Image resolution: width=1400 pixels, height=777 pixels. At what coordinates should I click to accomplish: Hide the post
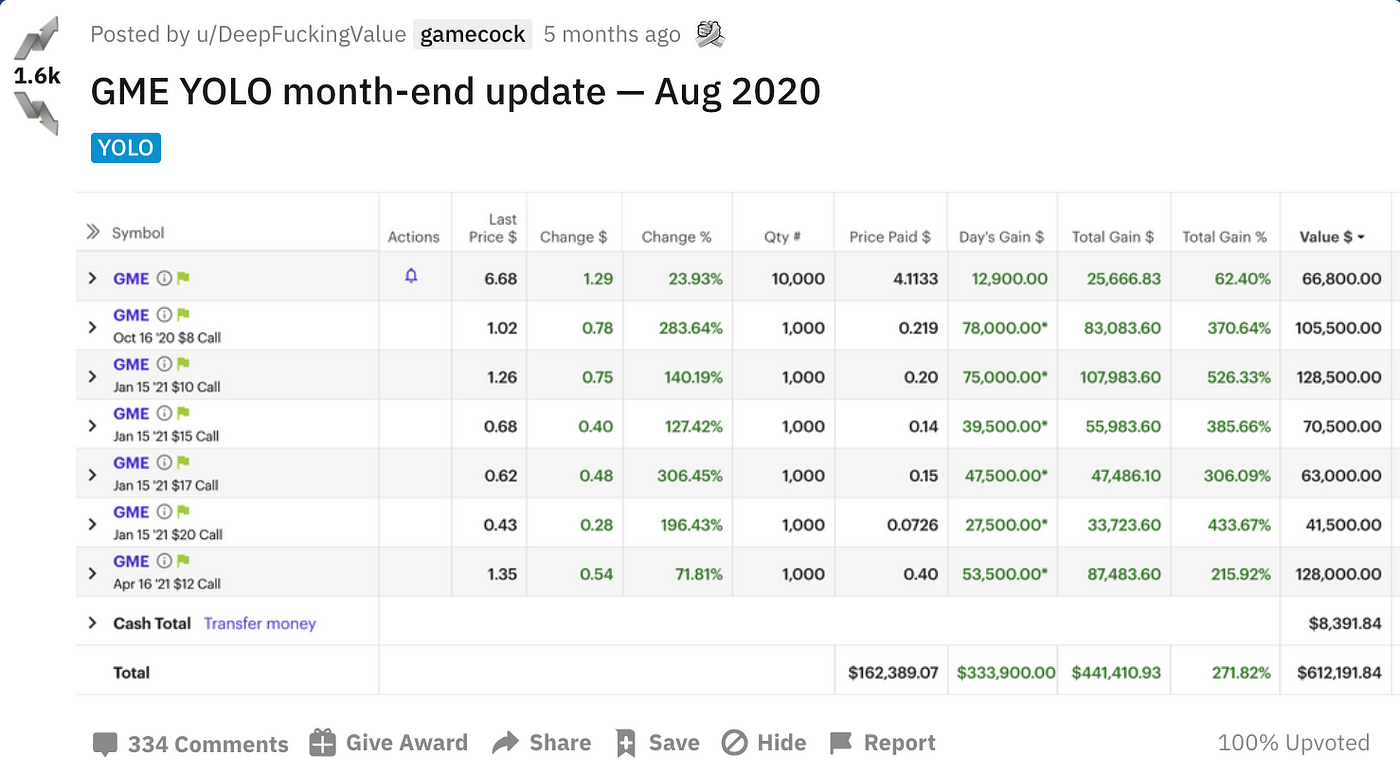coord(764,742)
